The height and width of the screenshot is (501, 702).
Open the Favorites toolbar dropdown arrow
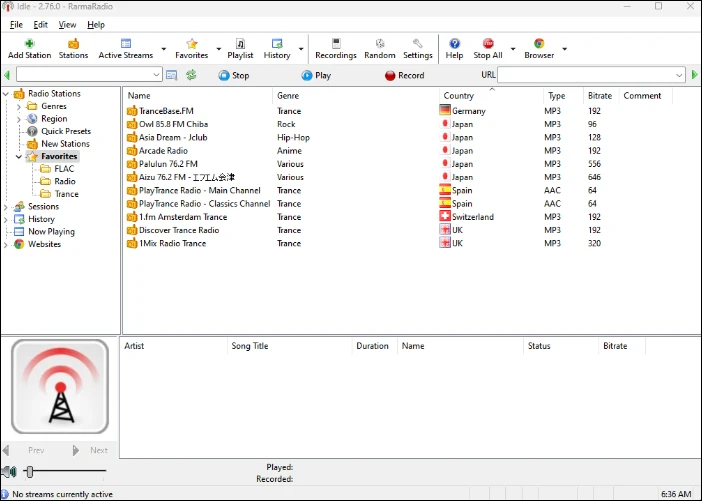click(219, 49)
